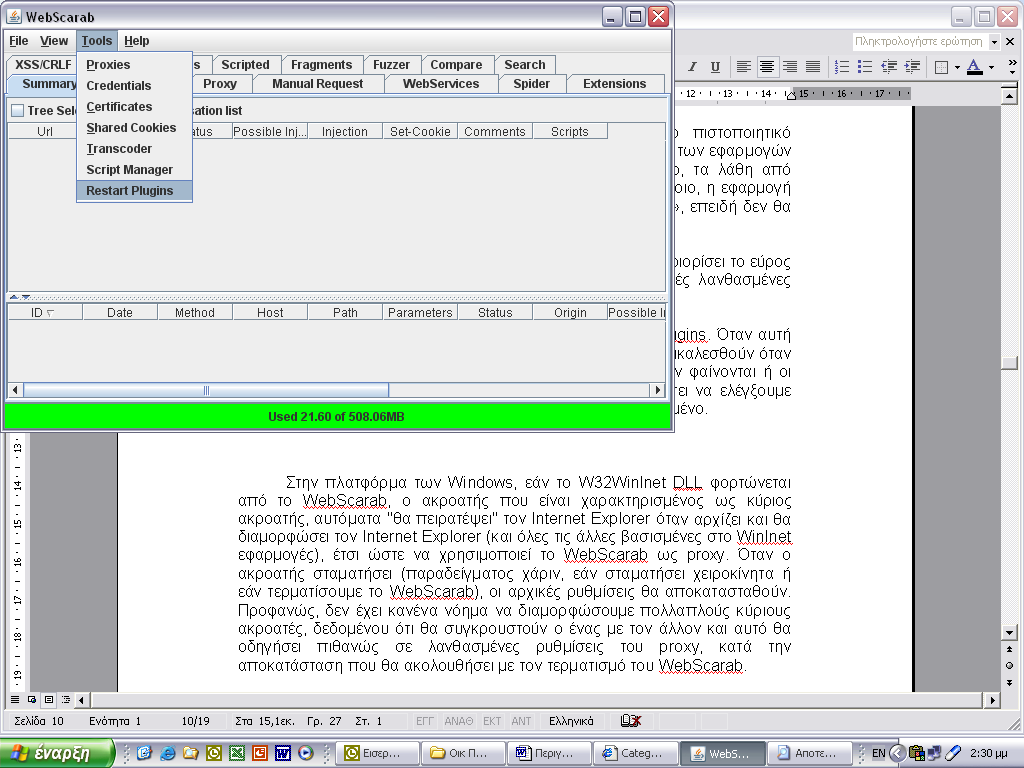The width and height of the screenshot is (1024, 768).
Task: Collapse split pane with up arrow
Action: pyautogui.click(x=14, y=296)
